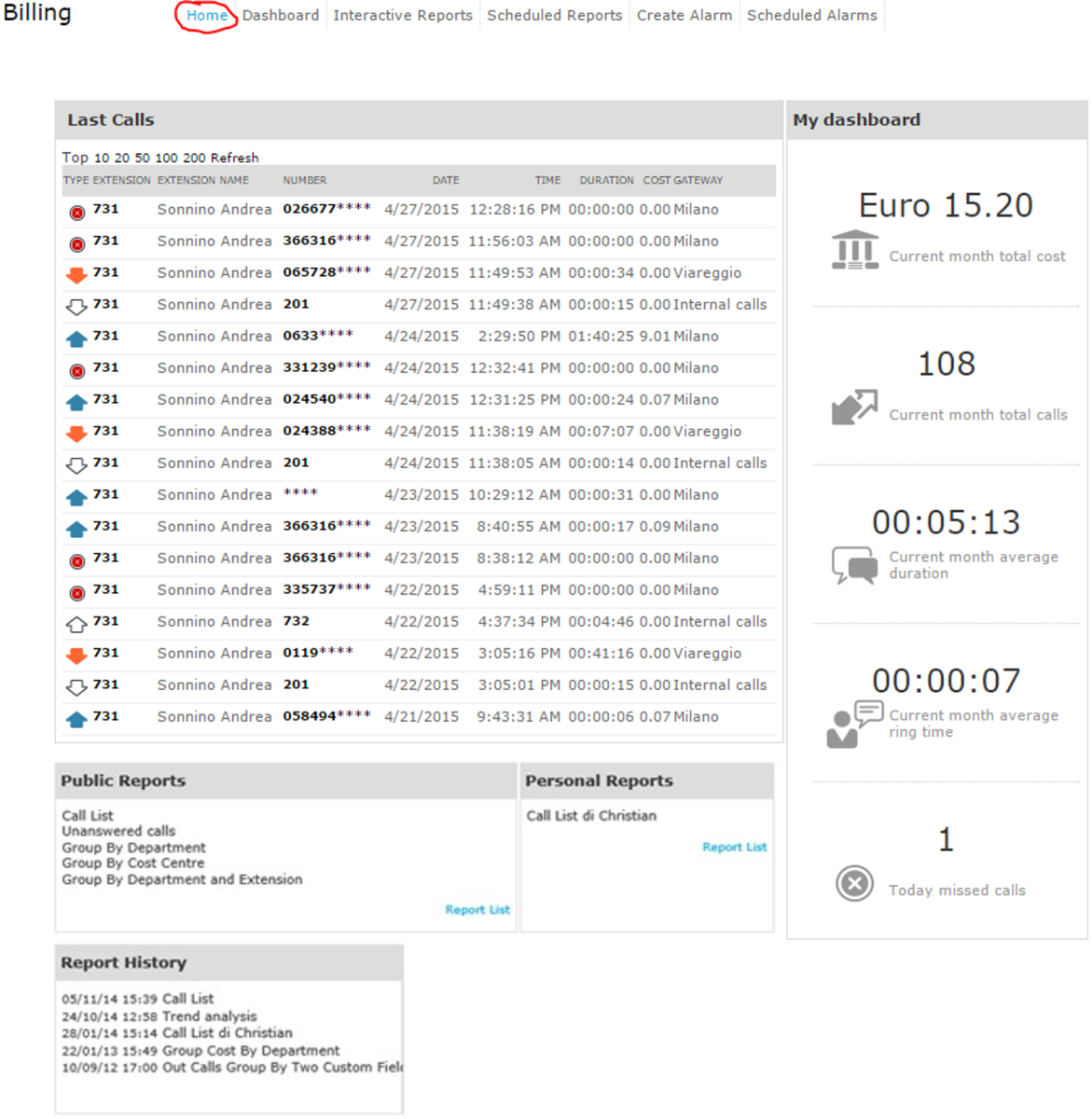Click the orange incoming arrow on the 11:49:53 AM call
This screenshot has width=1092, height=1119.
[x=77, y=275]
